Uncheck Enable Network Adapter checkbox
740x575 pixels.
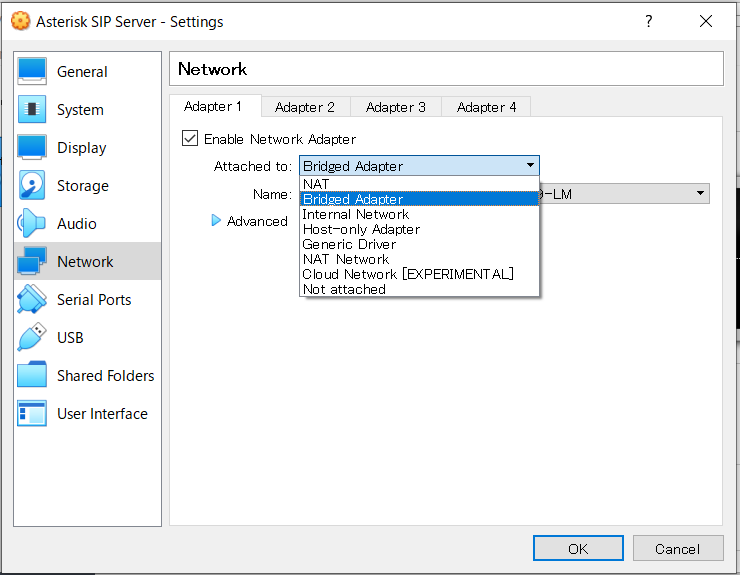point(190,139)
